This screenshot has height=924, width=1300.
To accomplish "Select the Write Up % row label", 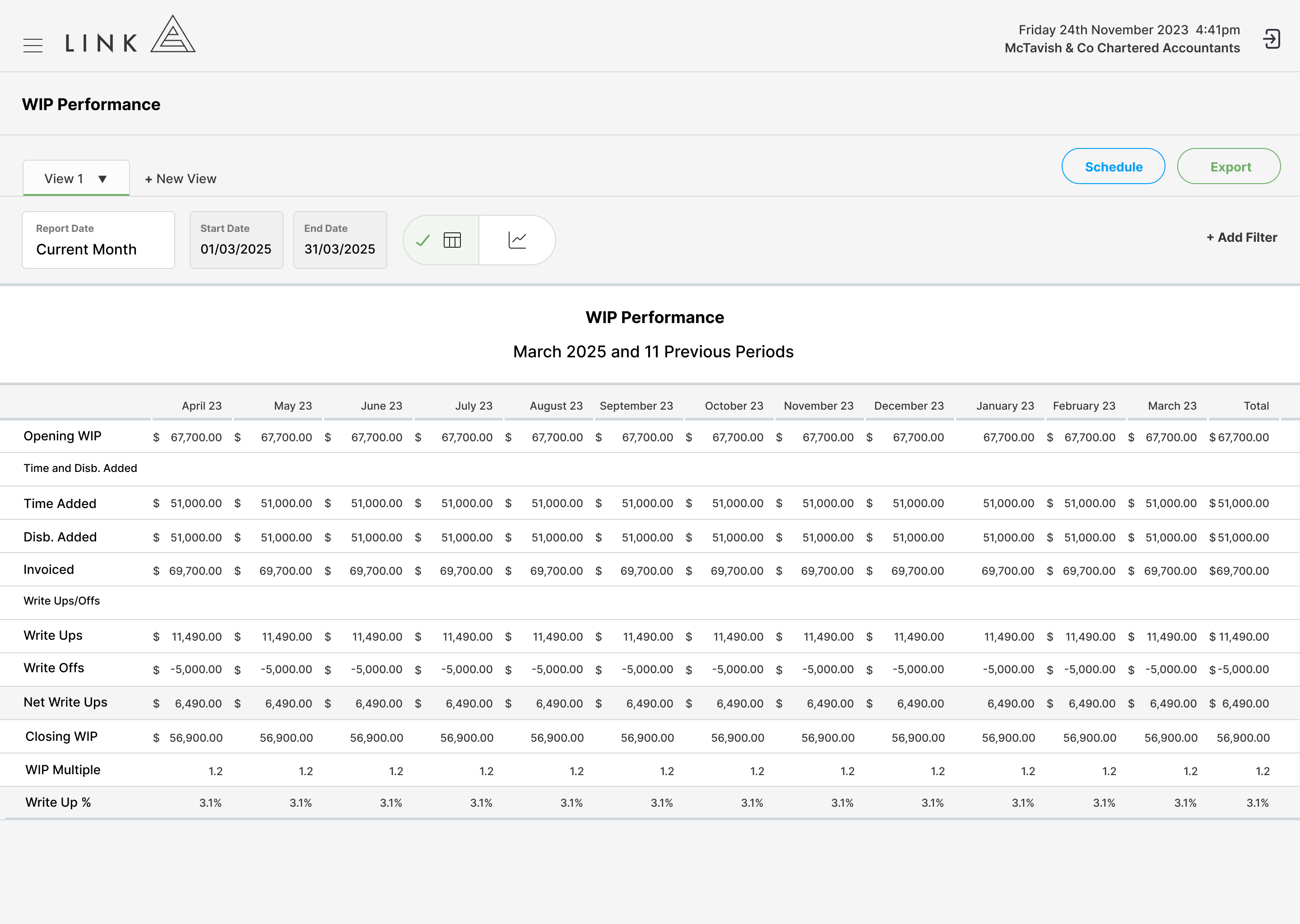I will coord(58,803).
